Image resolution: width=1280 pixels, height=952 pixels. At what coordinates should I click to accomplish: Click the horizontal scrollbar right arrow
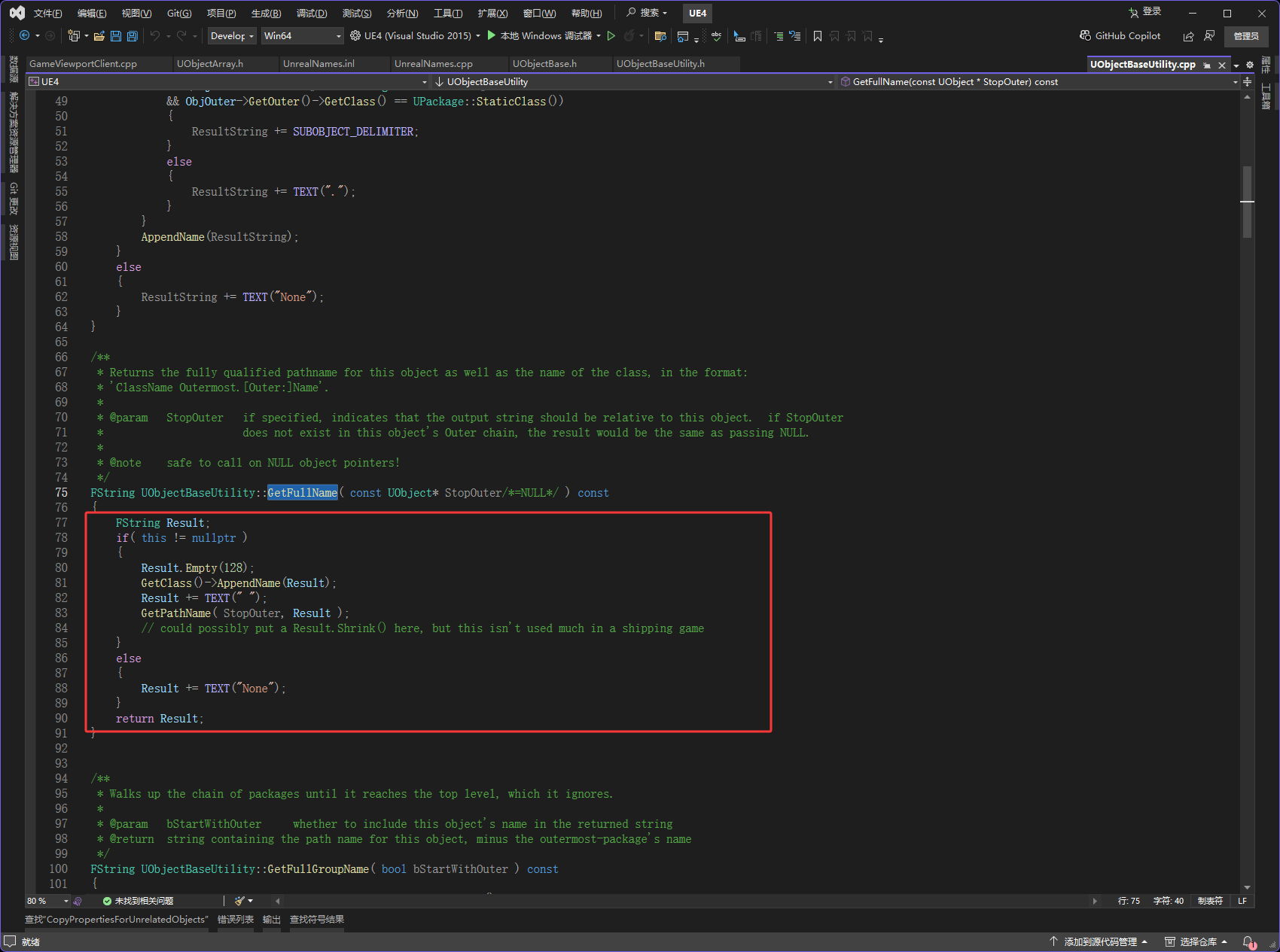1095,901
